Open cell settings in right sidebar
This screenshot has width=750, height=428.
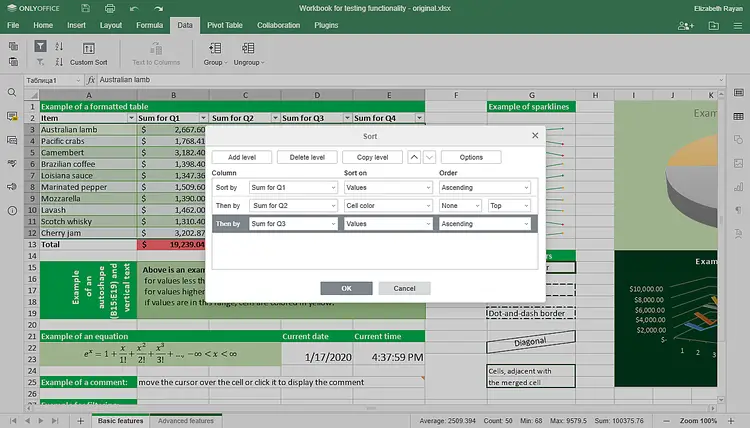coord(739,92)
